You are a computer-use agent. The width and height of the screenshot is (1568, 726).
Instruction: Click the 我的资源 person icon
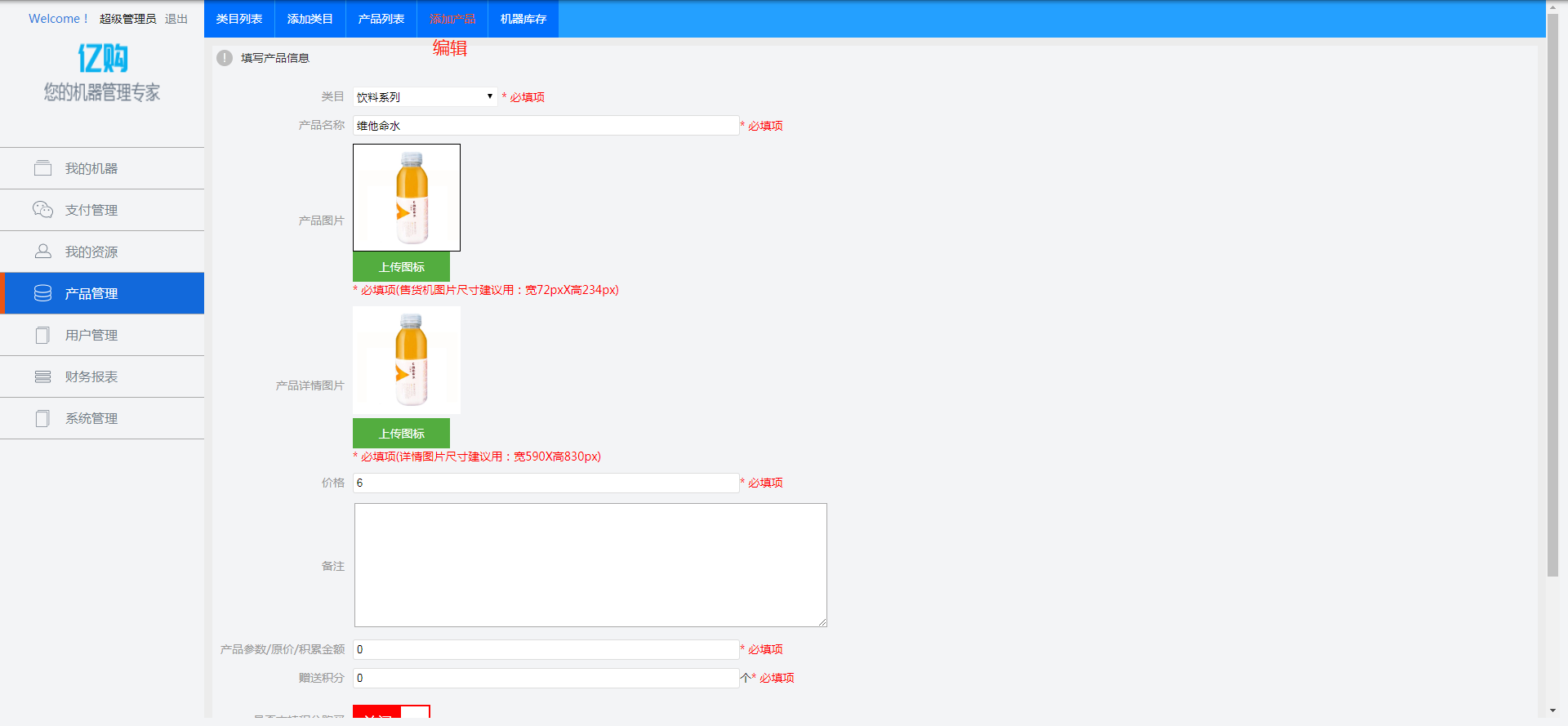pyautogui.click(x=42, y=252)
